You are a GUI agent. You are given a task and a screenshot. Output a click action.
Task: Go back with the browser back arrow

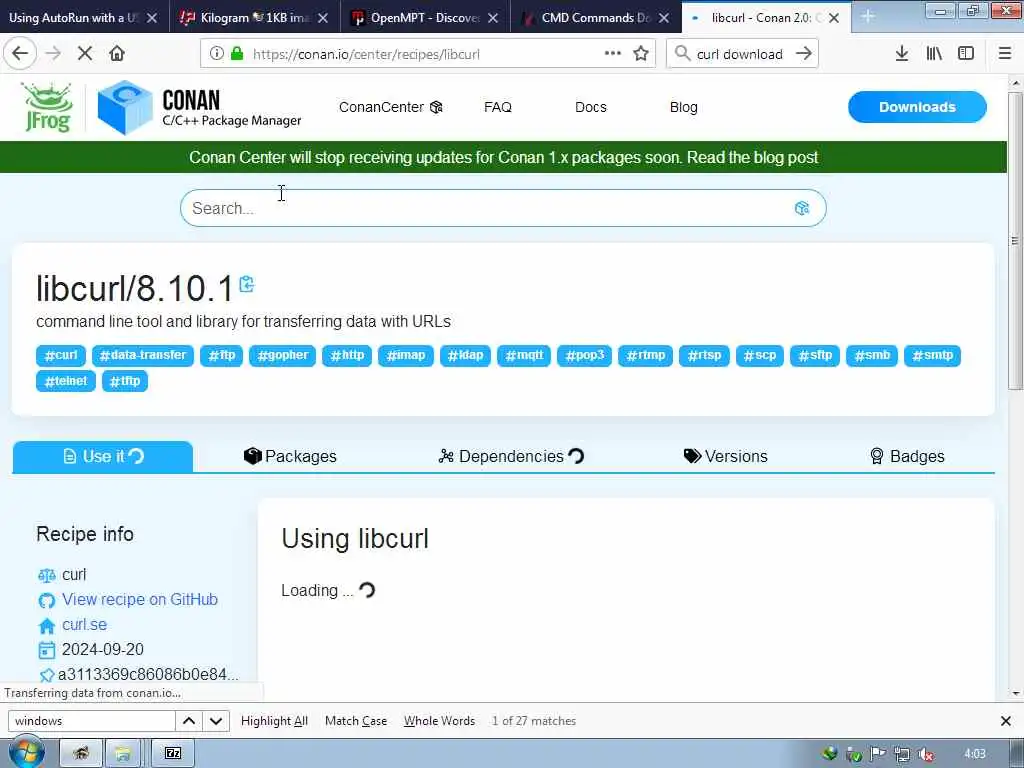pyautogui.click(x=20, y=54)
